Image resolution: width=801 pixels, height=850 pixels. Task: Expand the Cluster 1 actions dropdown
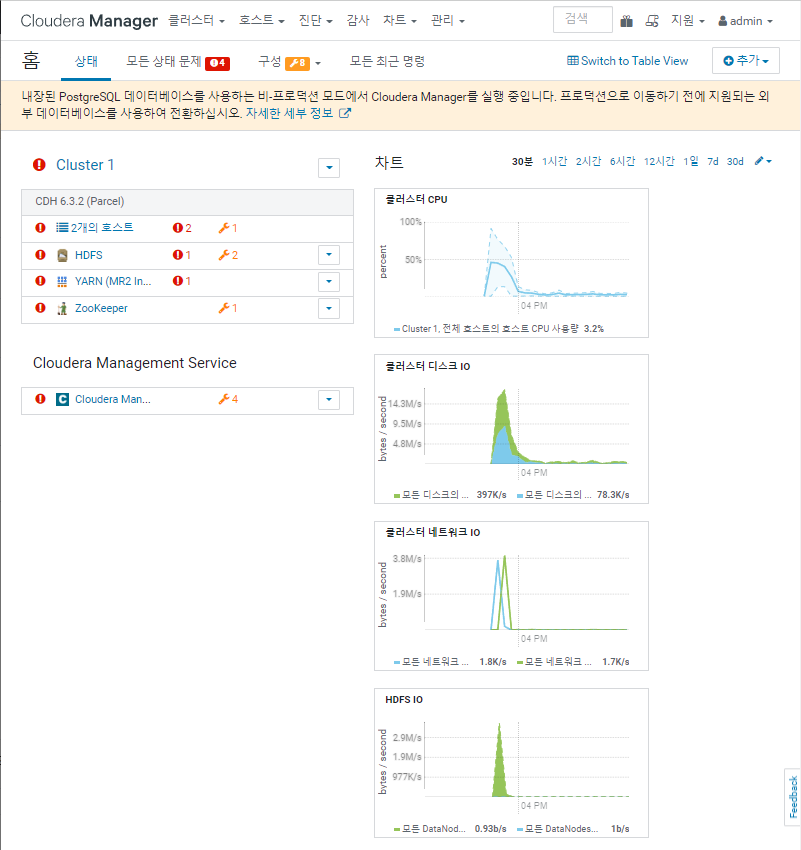pyautogui.click(x=329, y=168)
